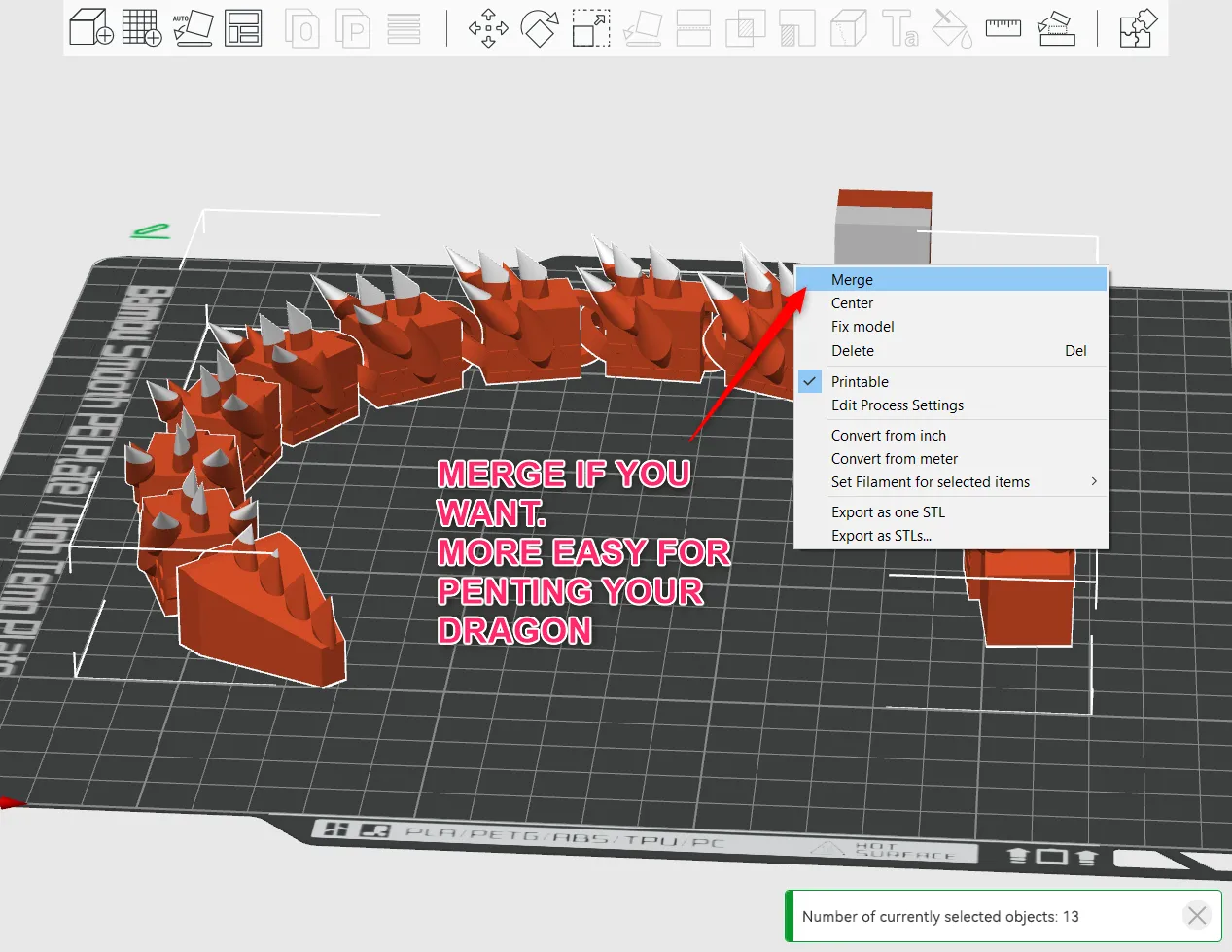Viewport: 1232px width, 952px height.
Task: Expand Set Filament for selected items submenu
Action: point(930,481)
